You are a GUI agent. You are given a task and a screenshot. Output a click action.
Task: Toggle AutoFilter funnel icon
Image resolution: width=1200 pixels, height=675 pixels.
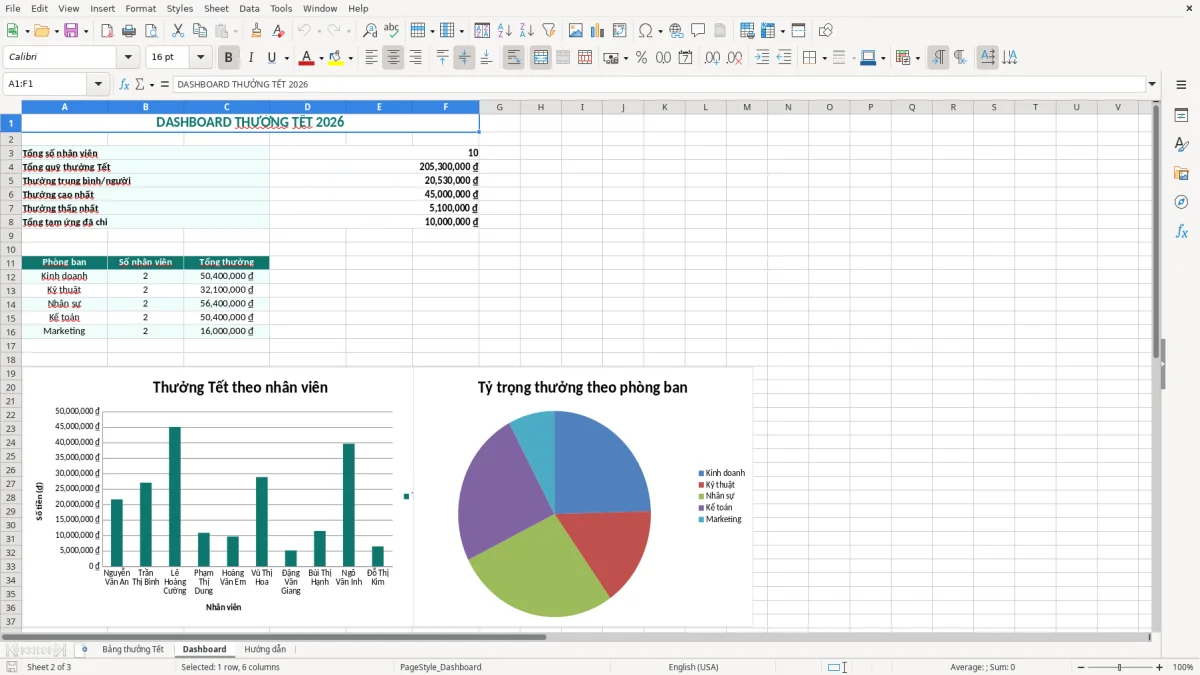click(548, 31)
